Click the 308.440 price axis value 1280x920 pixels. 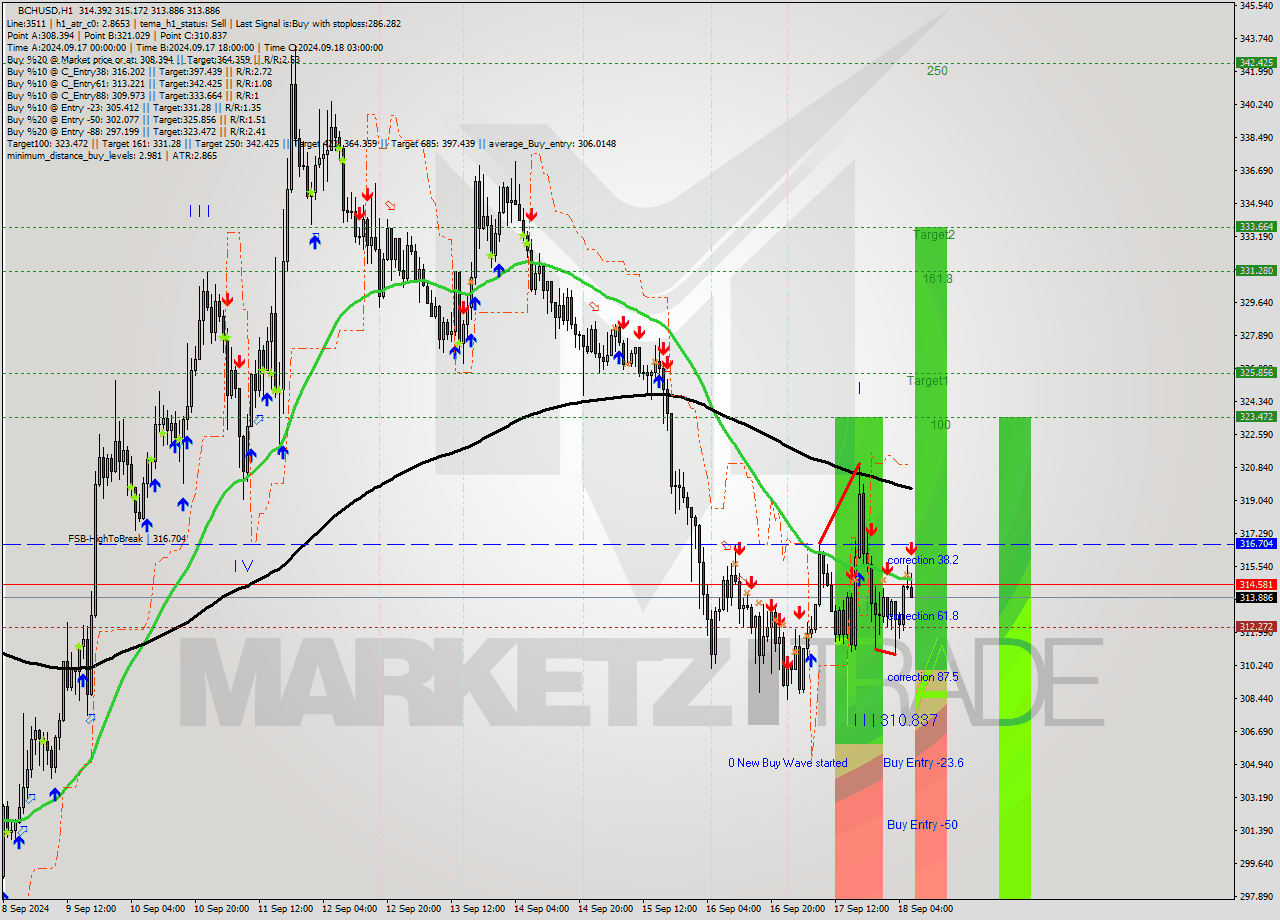coord(1256,698)
